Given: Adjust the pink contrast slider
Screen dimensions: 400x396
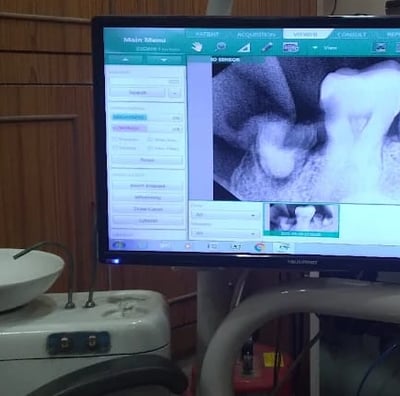Looking at the screenshot, I should [147, 128].
